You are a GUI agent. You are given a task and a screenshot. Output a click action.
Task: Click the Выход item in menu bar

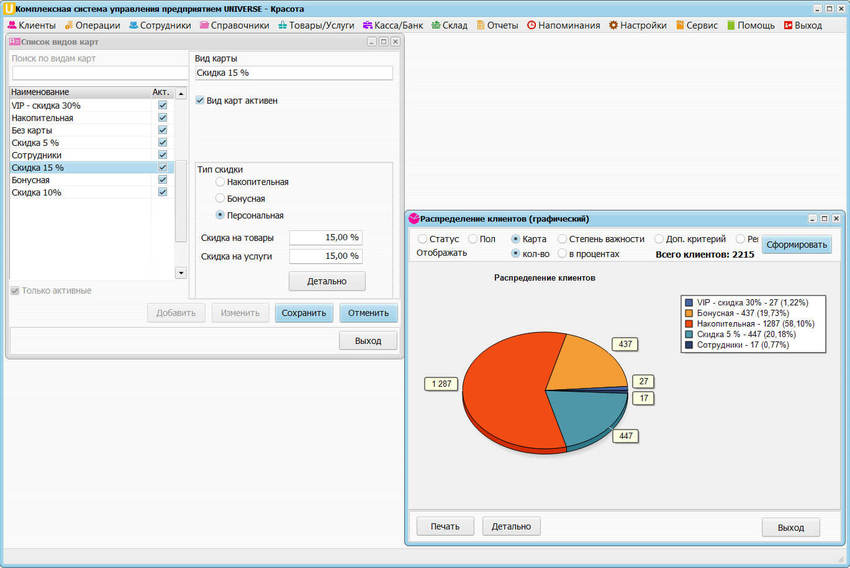coord(801,25)
